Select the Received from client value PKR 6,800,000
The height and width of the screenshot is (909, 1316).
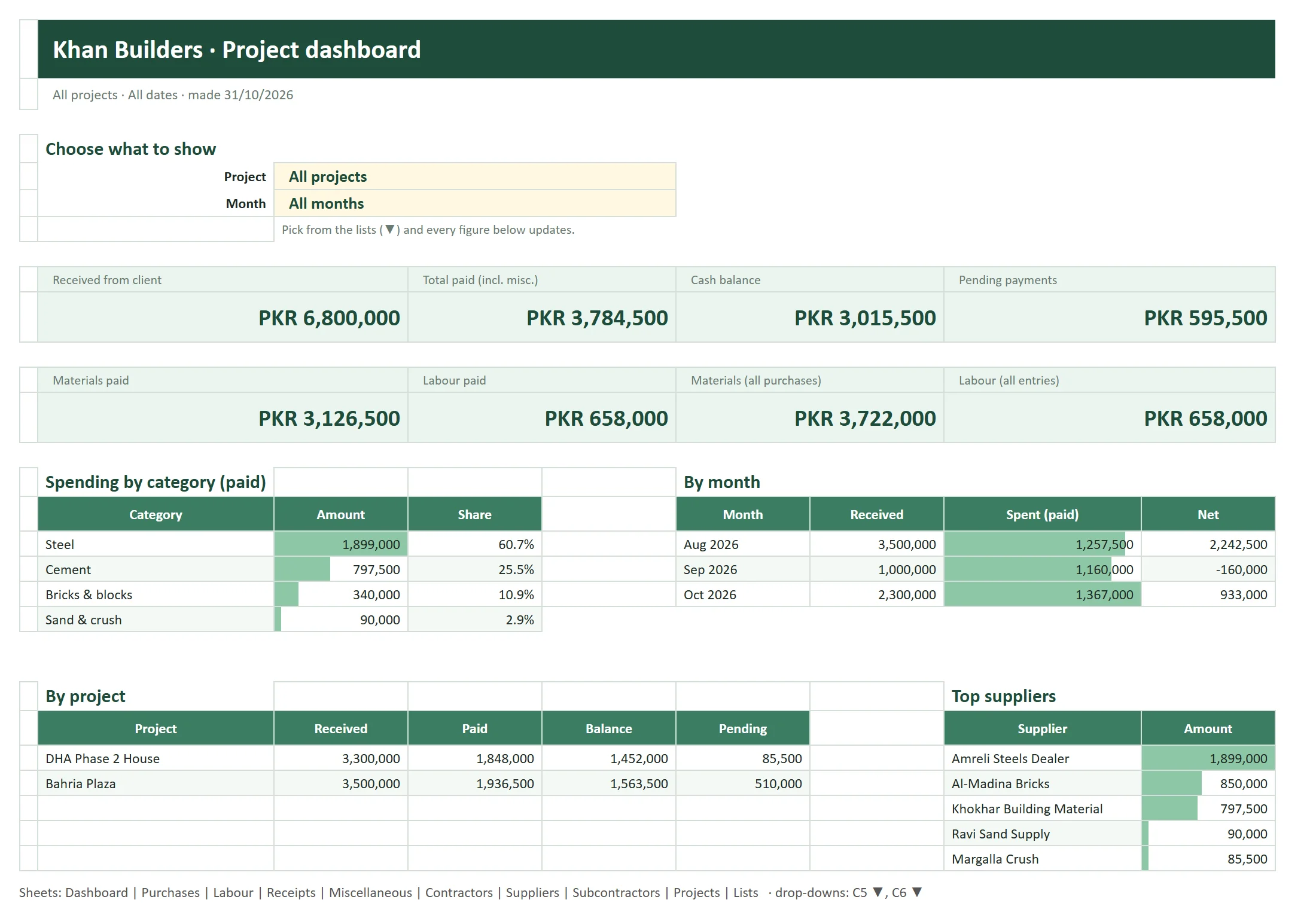pos(223,318)
